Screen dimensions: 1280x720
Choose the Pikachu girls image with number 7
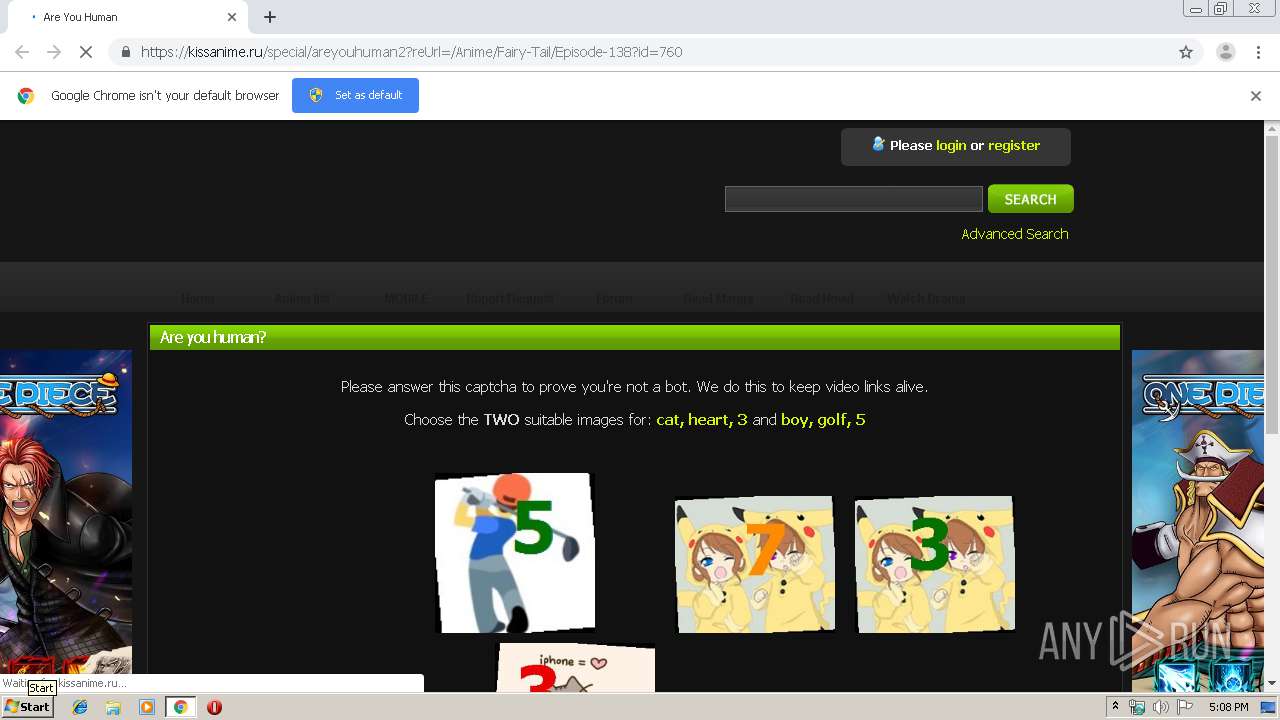pos(755,564)
